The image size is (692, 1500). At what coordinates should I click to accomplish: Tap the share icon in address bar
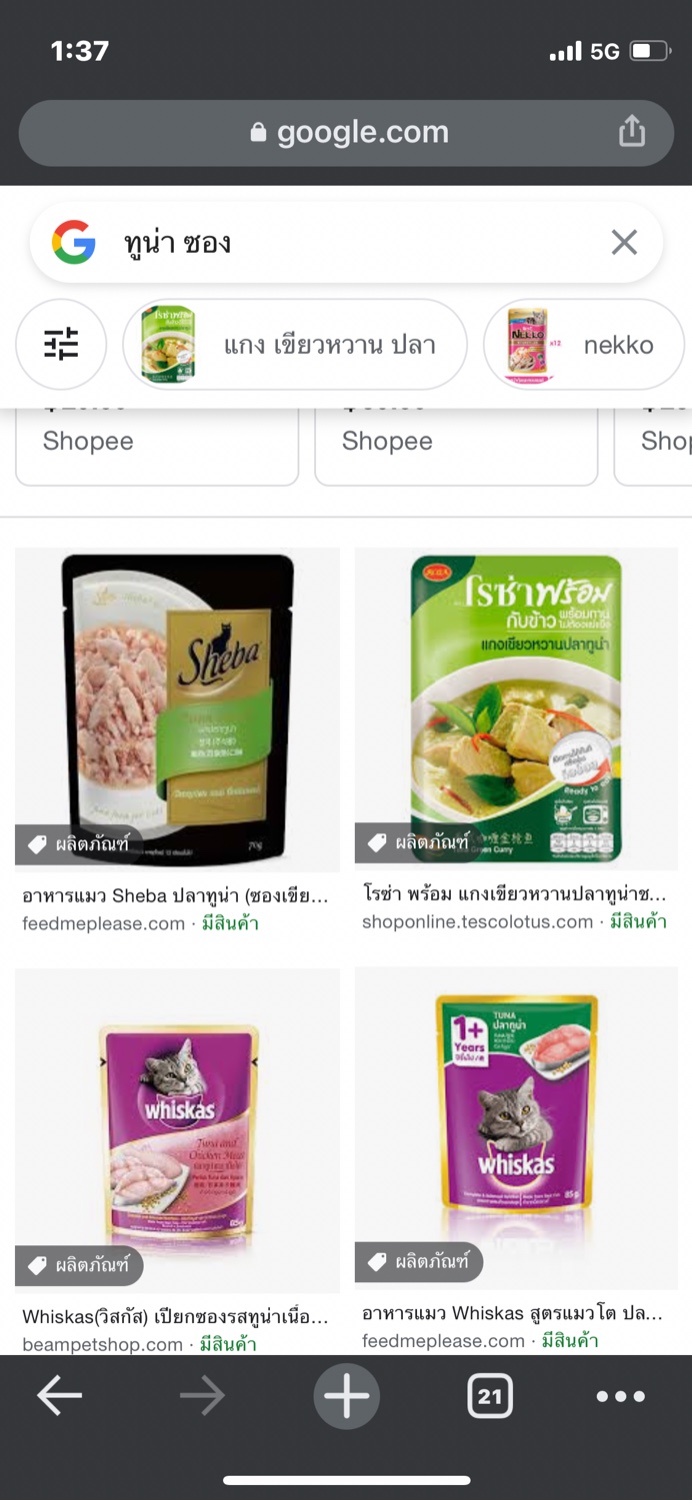click(632, 131)
